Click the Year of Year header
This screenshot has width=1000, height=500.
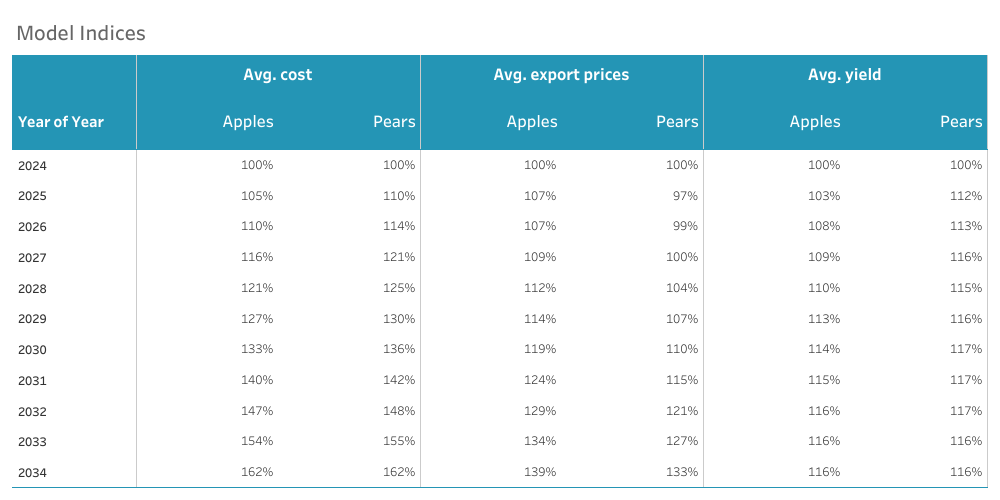pyautogui.click(x=61, y=122)
